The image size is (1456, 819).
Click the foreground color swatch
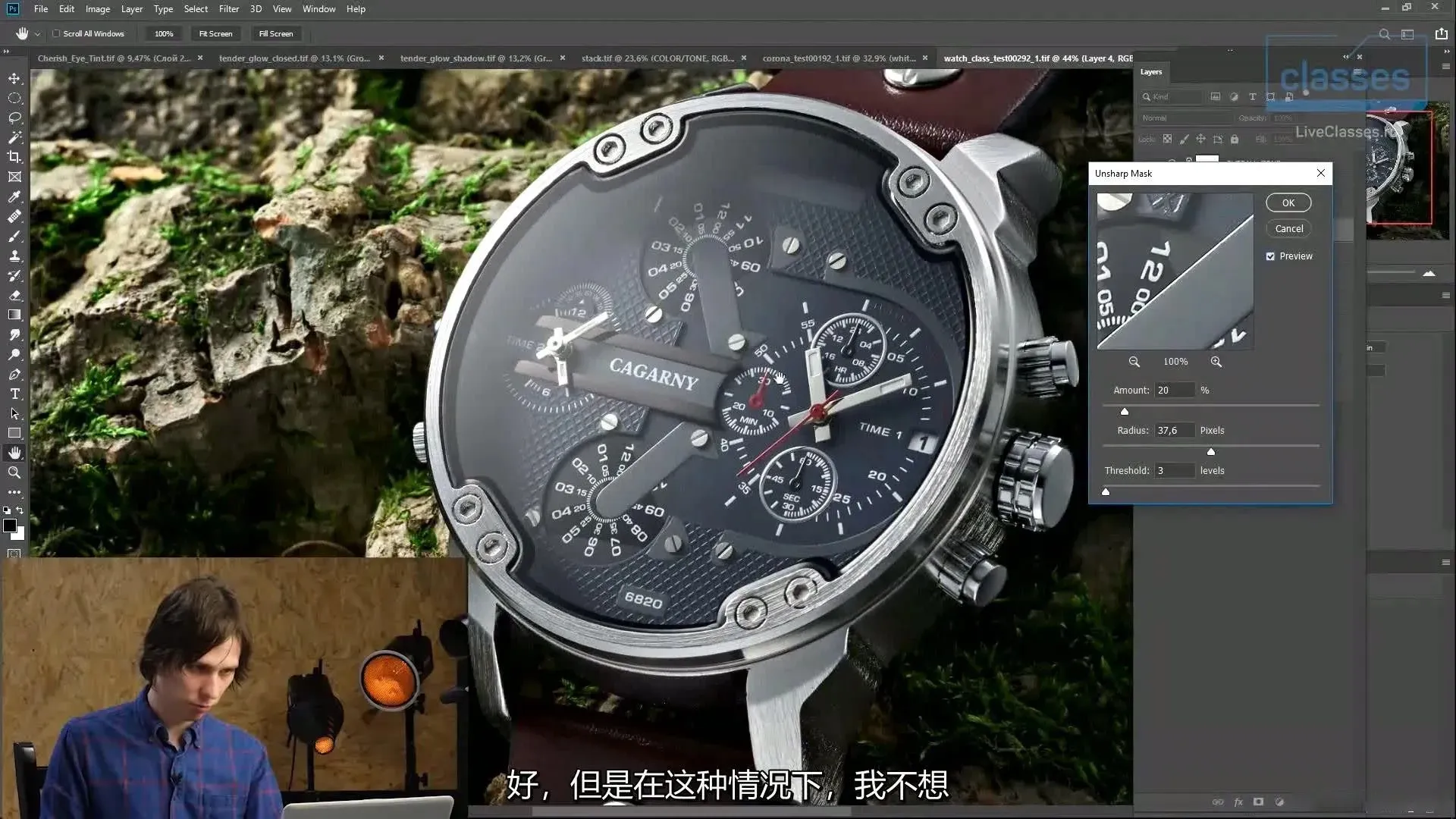click(10, 526)
